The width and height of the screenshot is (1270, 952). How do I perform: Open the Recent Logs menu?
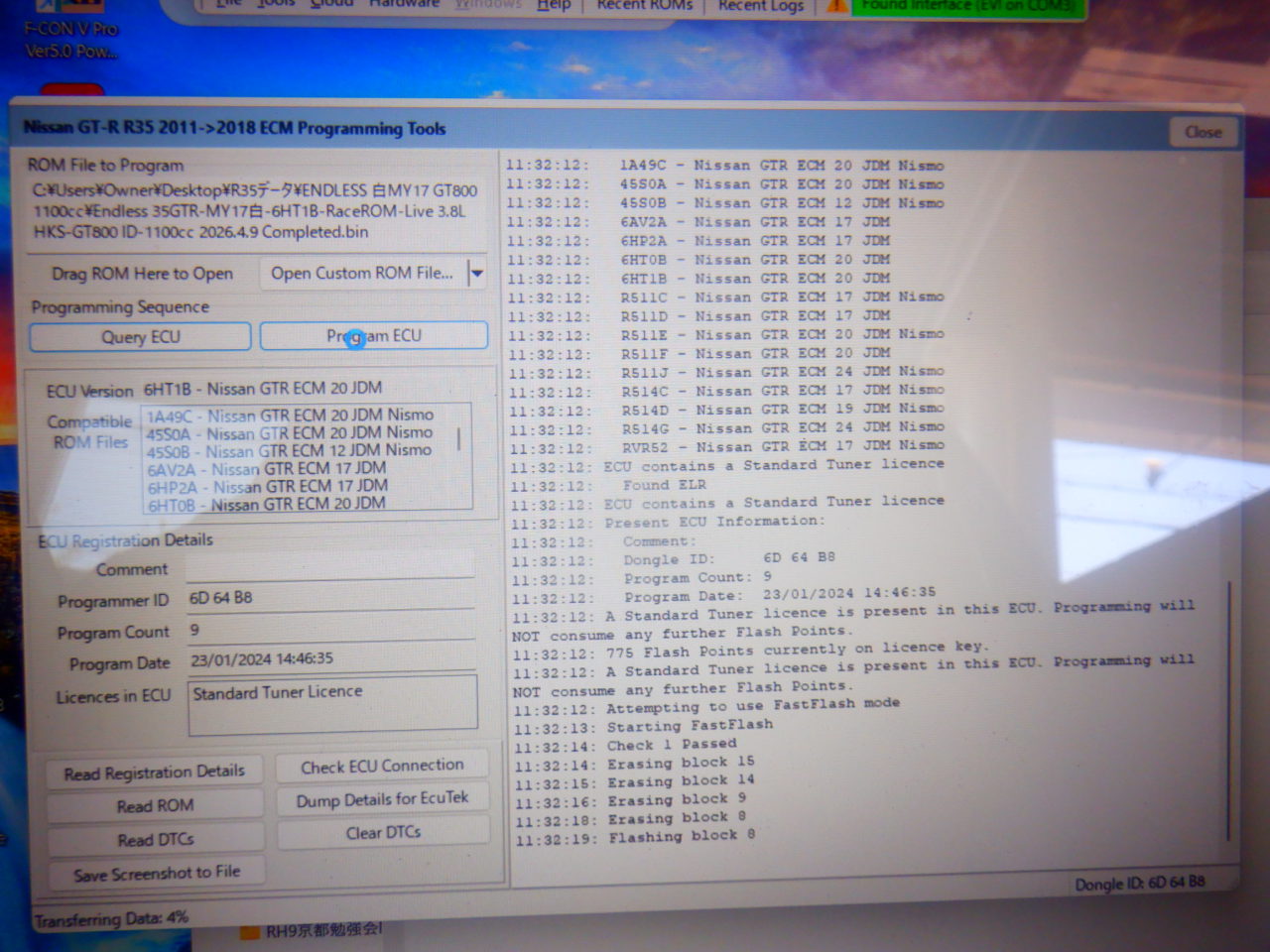tap(761, 5)
